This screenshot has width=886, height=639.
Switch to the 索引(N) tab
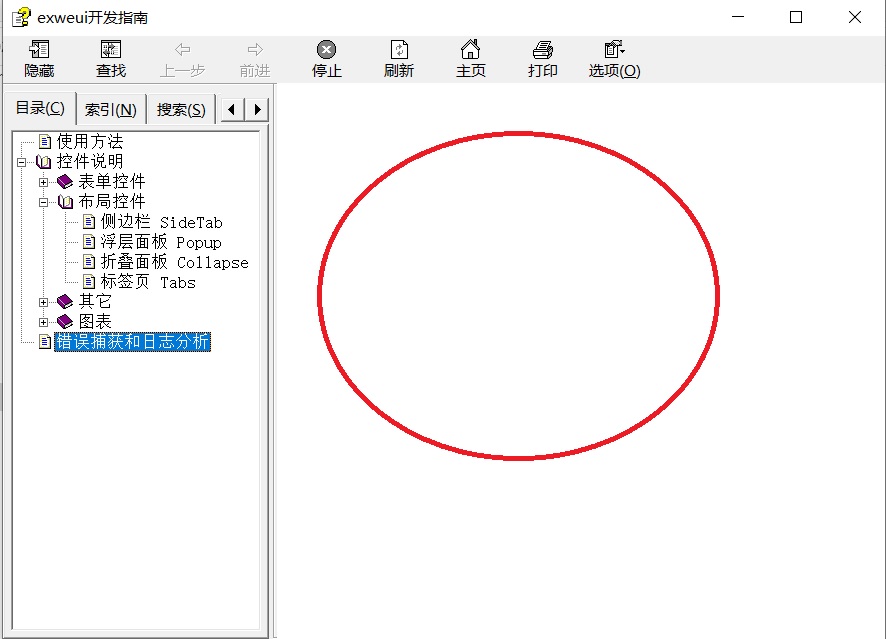(111, 110)
